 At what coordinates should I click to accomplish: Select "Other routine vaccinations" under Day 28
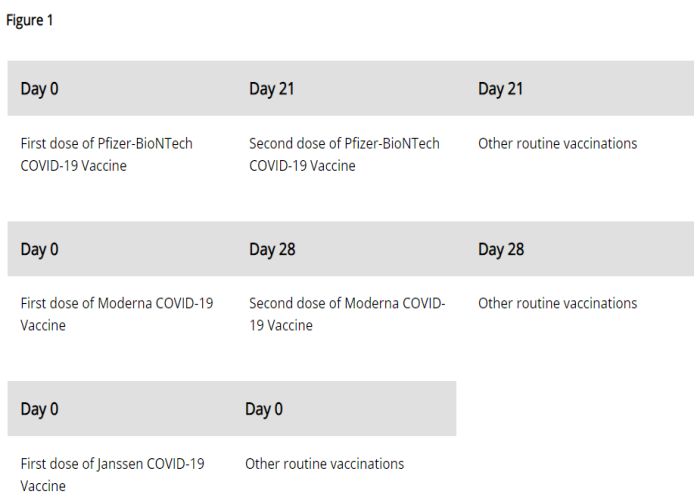point(557,303)
